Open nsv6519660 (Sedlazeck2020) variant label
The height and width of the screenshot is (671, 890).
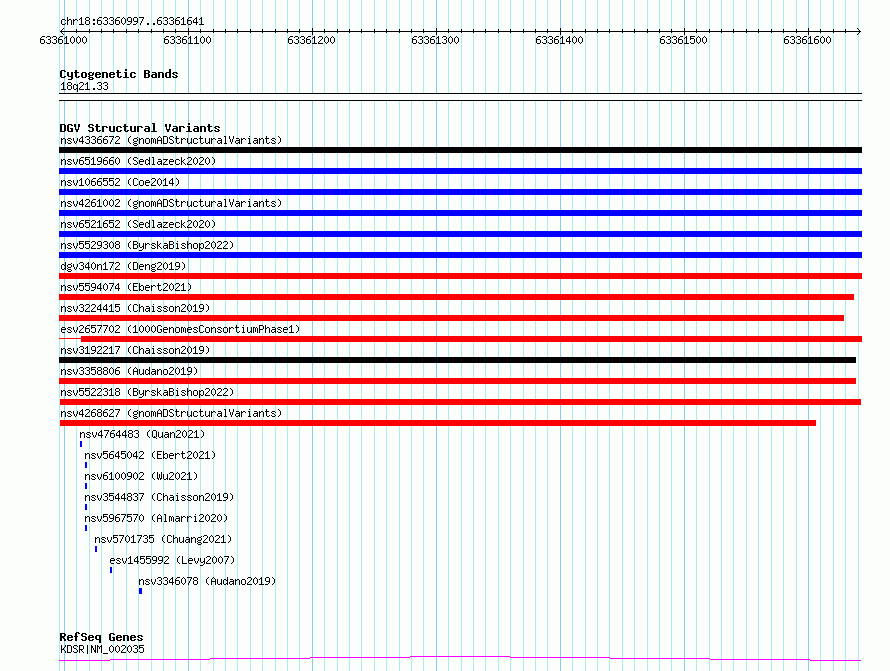(x=138, y=161)
